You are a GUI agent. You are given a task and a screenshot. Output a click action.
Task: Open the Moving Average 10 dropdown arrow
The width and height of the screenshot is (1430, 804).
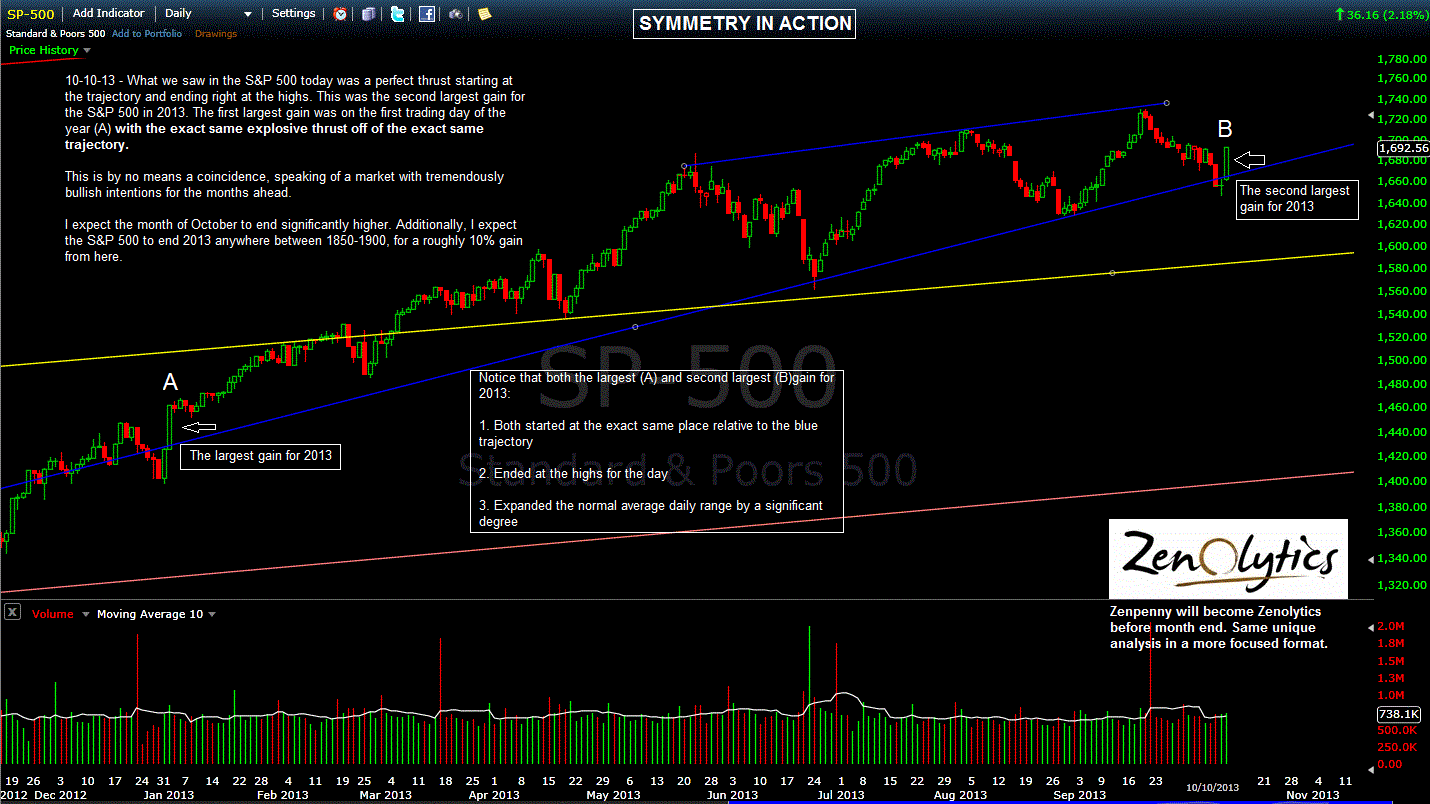point(212,614)
